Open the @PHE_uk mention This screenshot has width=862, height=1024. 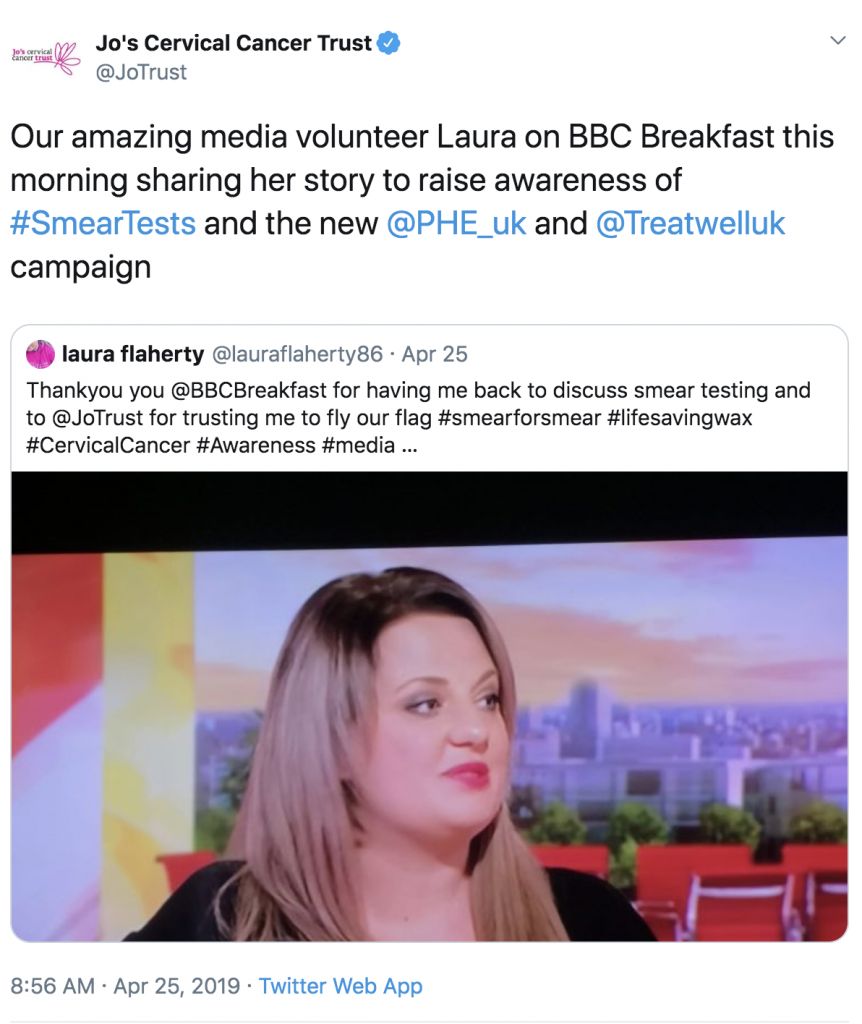(x=456, y=223)
